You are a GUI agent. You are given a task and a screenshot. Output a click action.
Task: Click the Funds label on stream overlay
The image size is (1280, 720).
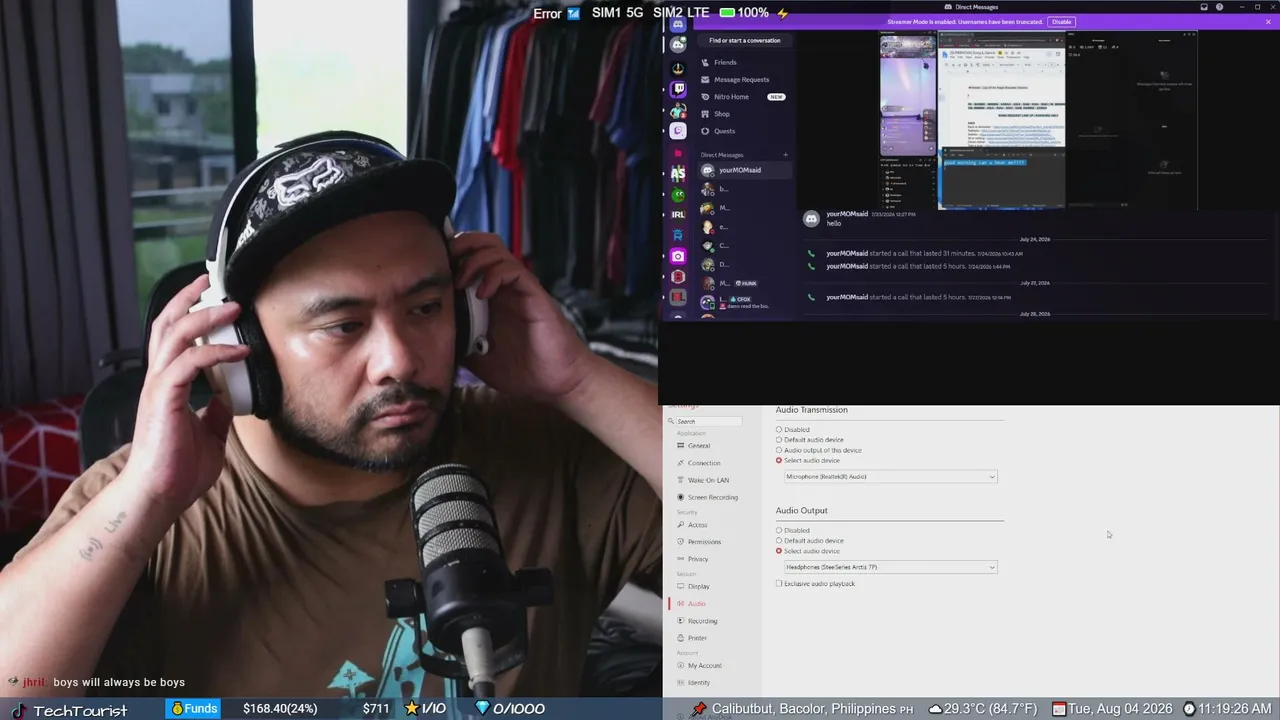point(193,709)
